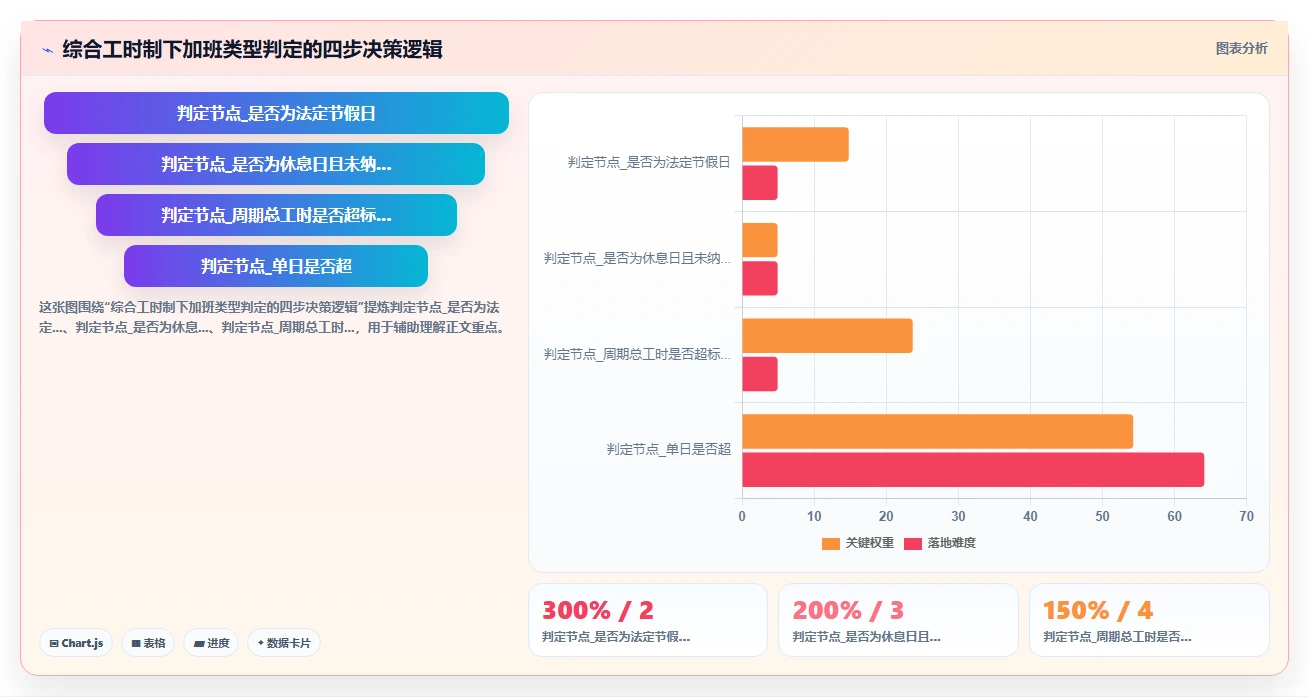The height and width of the screenshot is (697, 1309).
Task: Click x-axis tick value 30
Action: (958, 516)
